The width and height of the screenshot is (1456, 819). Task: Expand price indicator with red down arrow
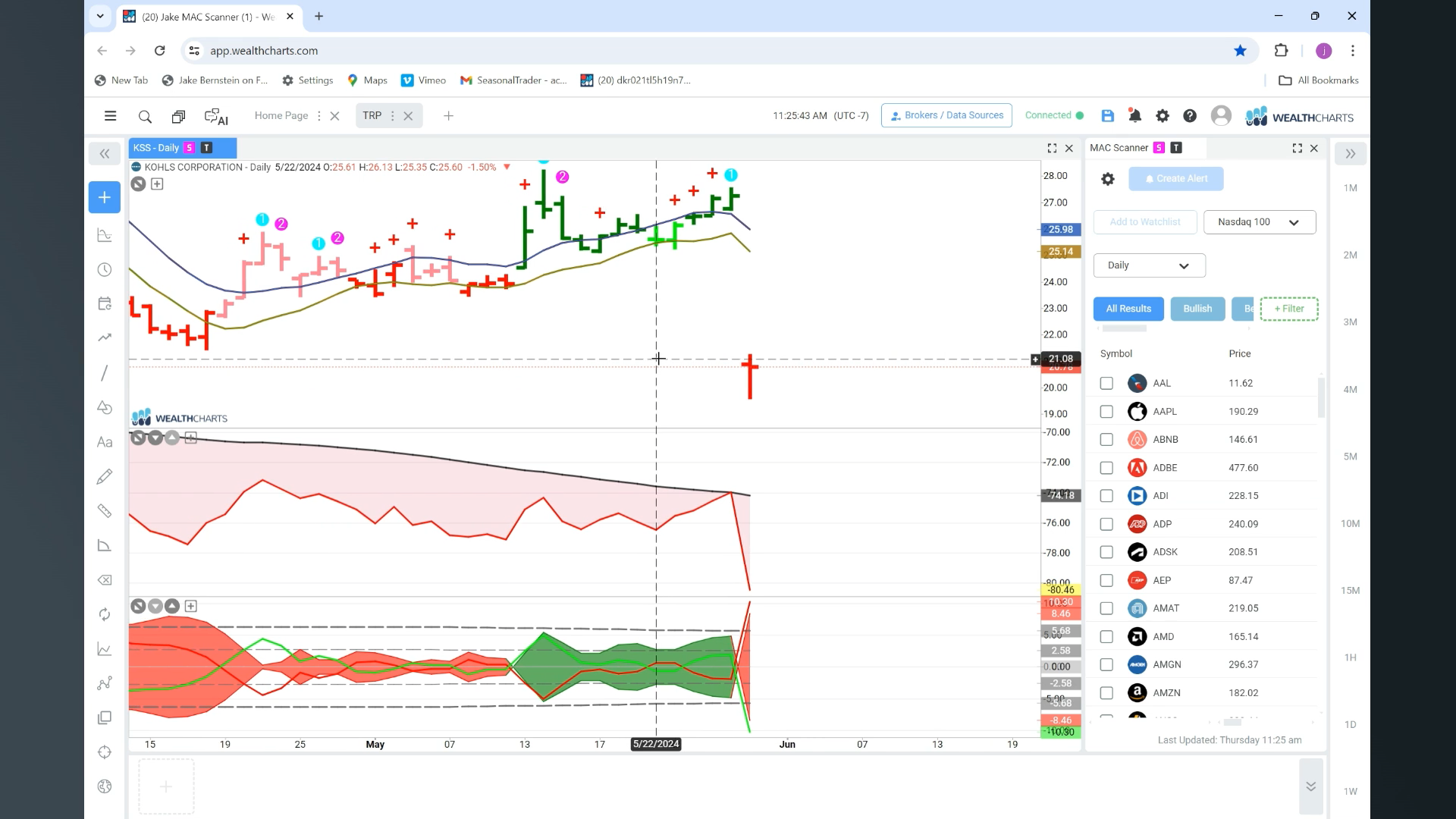507,167
